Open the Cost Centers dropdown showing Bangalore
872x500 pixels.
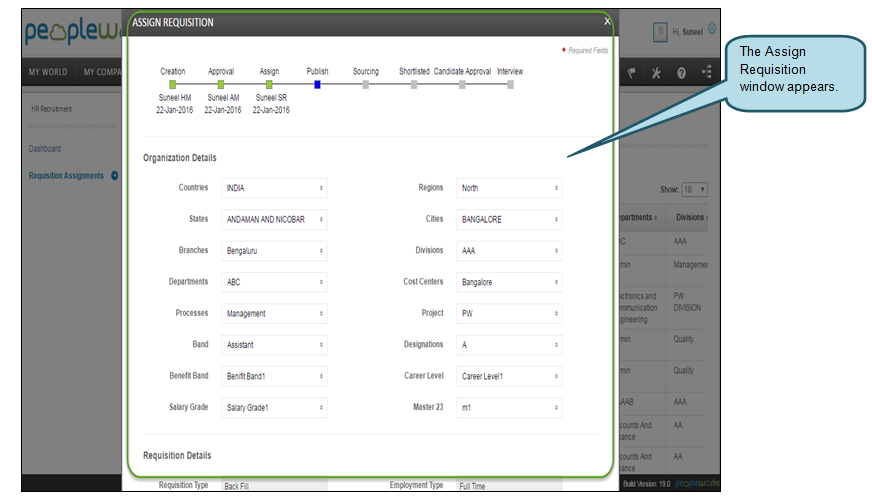[x=509, y=282]
